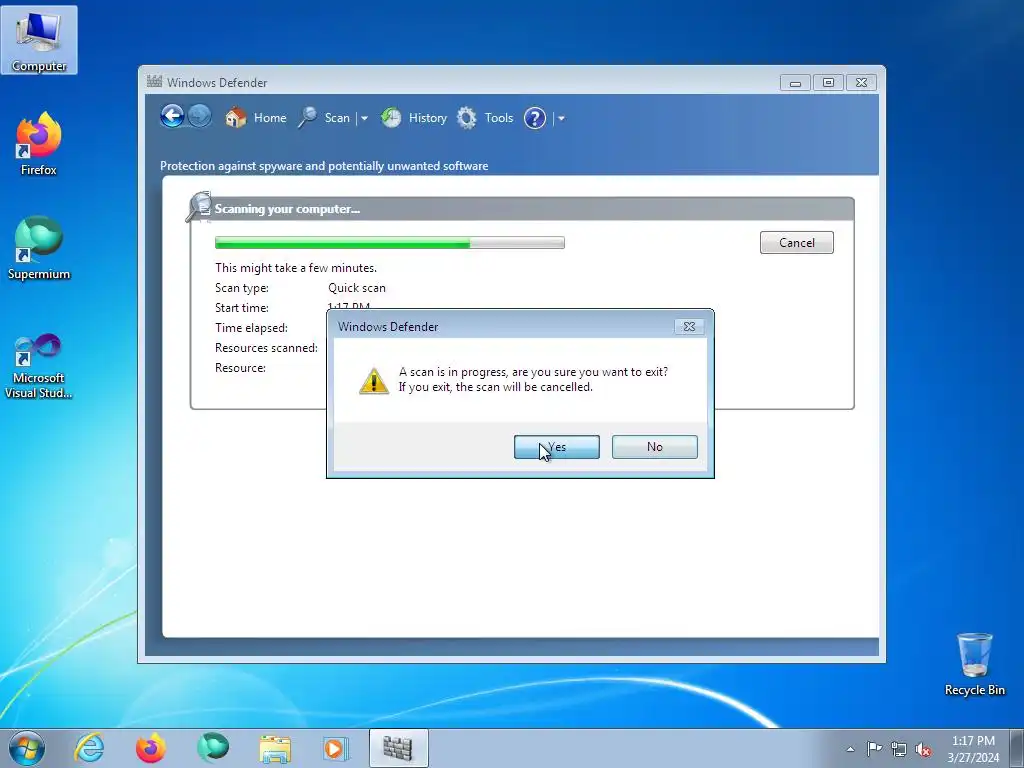Cancel the running quick scan
Image resolution: width=1024 pixels, height=768 pixels.
pos(796,242)
